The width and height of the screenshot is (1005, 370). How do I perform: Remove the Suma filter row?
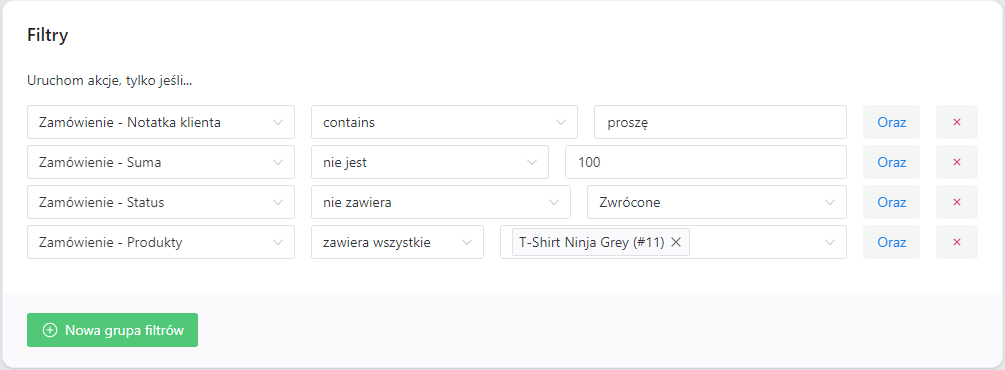pyautogui.click(x=956, y=162)
